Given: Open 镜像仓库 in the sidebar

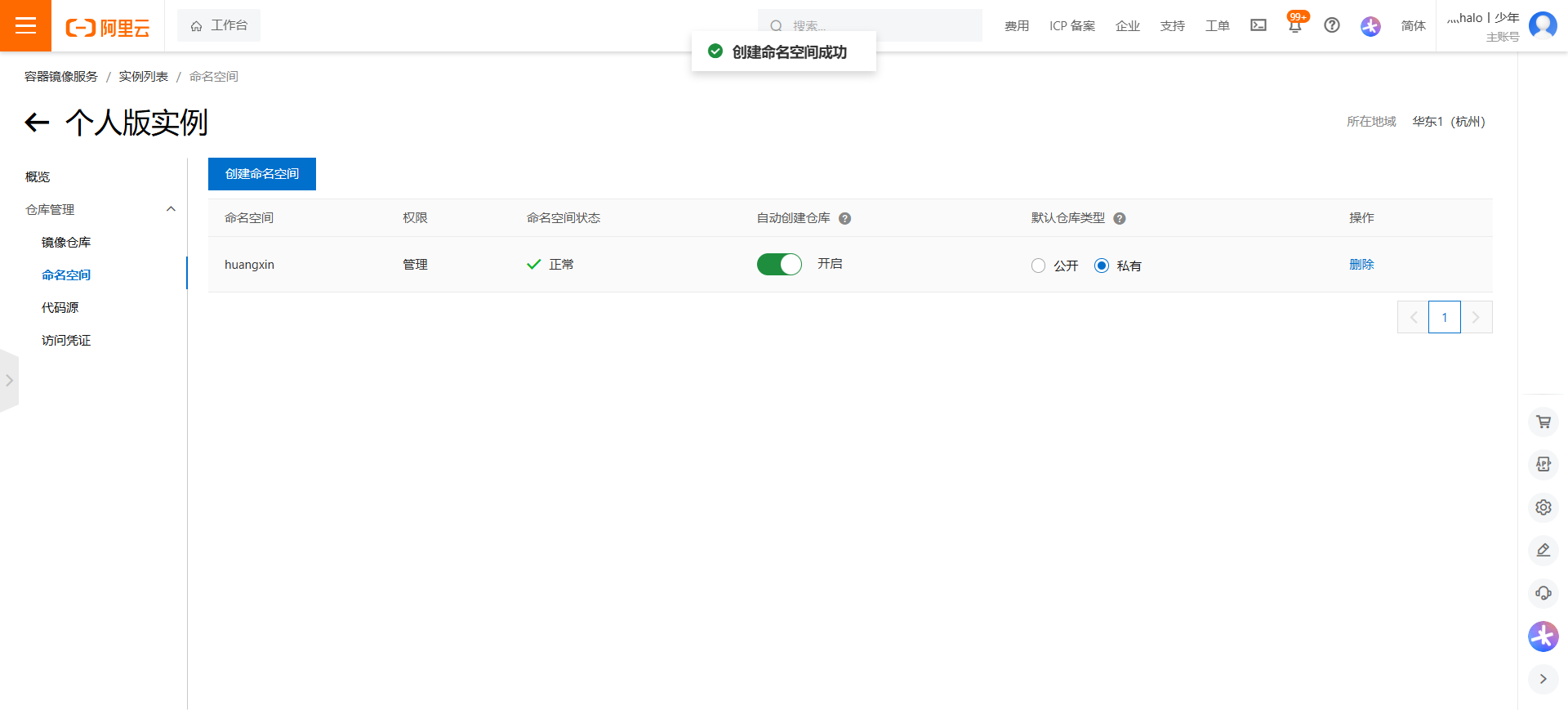Looking at the screenshot, I should [66, 242].
